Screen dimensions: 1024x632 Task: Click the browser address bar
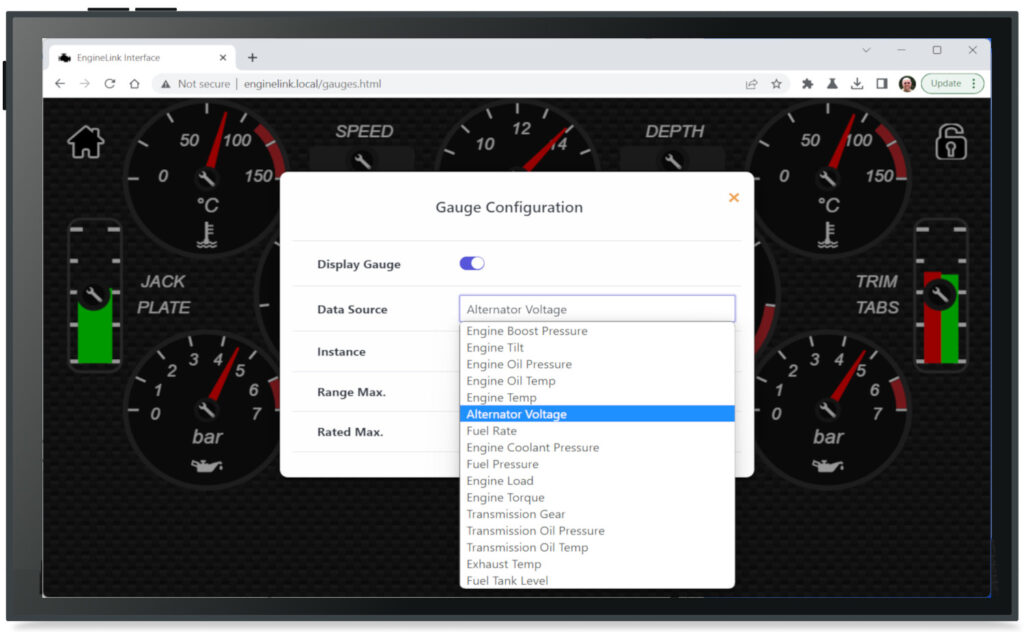pyautogui.click(x=400, y=83)
